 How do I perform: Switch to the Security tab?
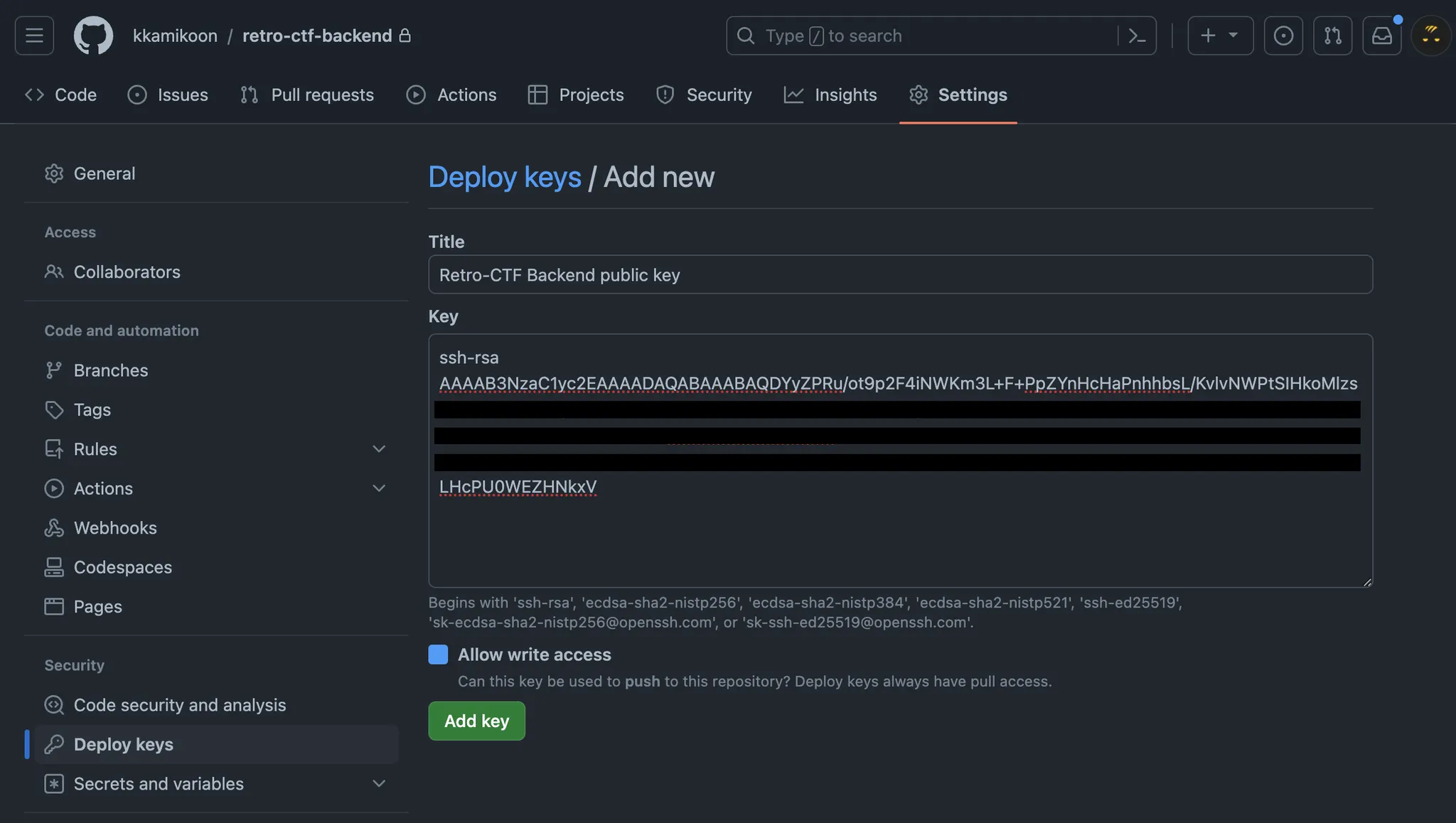point(704,95)
